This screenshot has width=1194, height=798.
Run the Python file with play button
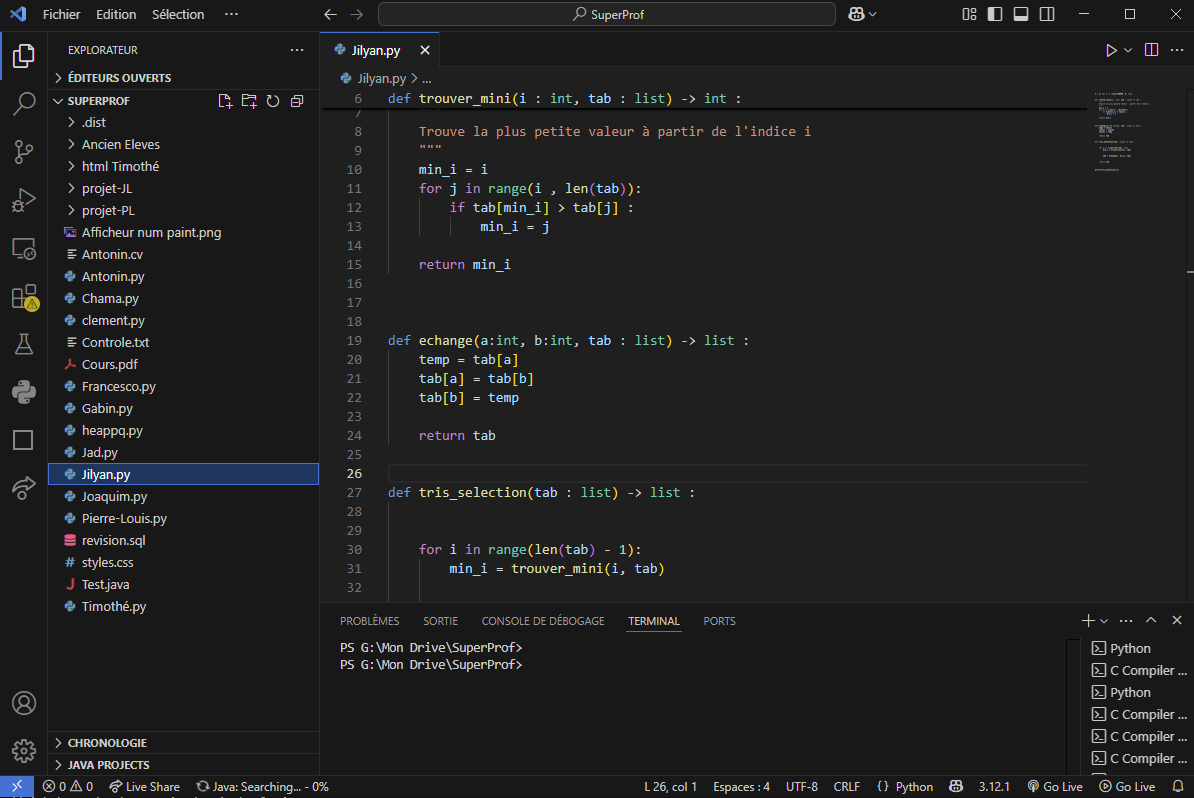pos(1111,50)
